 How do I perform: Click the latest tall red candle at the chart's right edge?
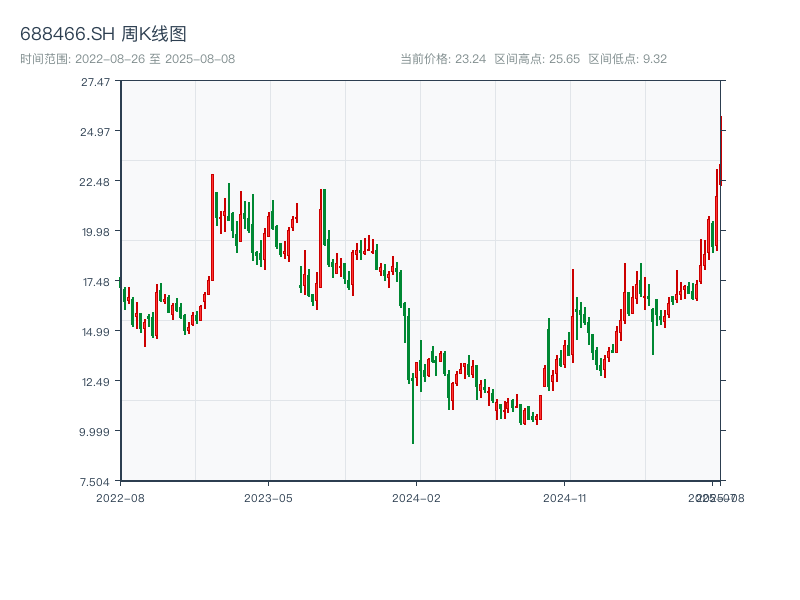(721, 151)
